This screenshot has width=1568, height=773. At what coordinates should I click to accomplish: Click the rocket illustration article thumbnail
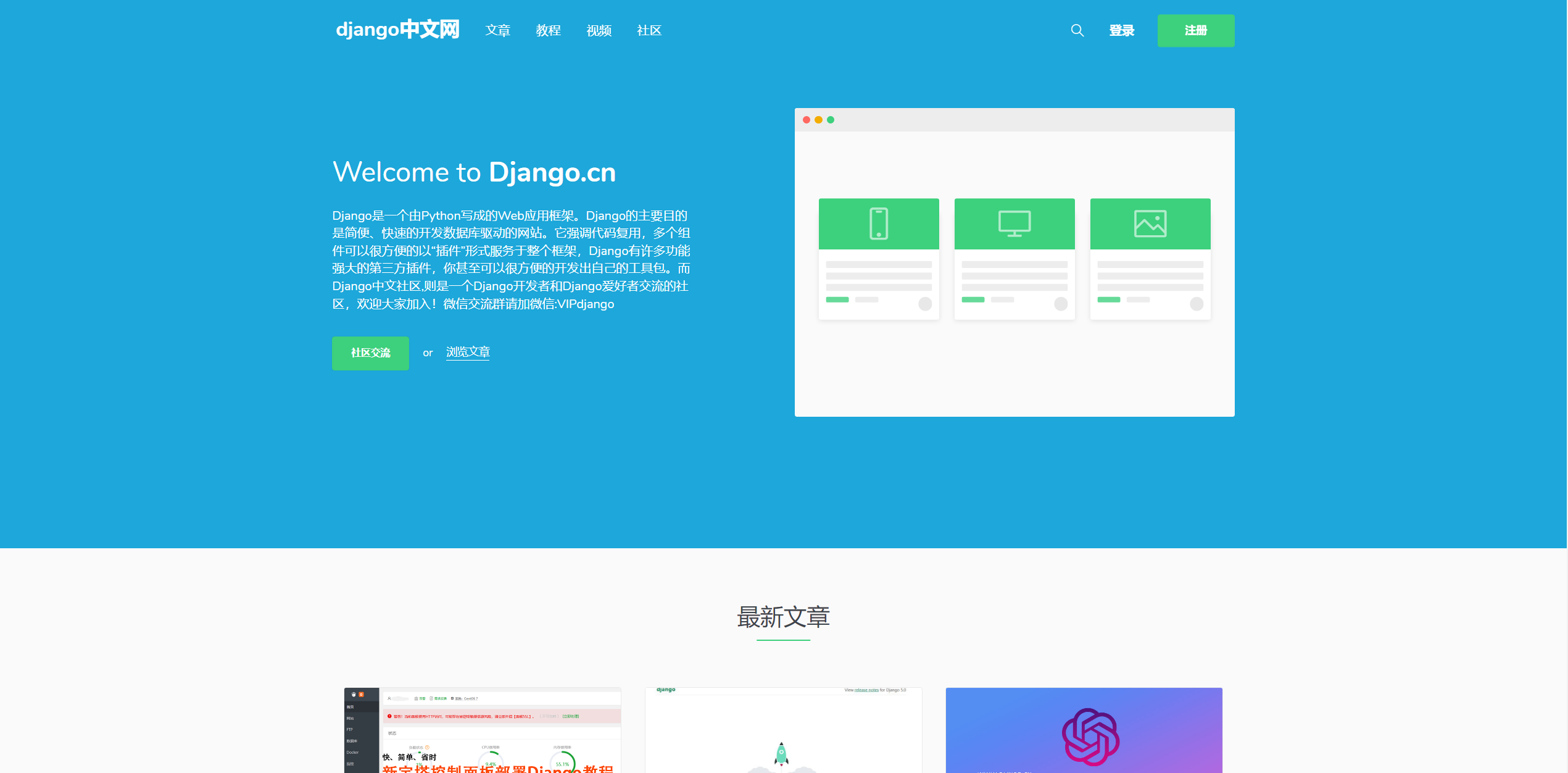coord(782,730)
